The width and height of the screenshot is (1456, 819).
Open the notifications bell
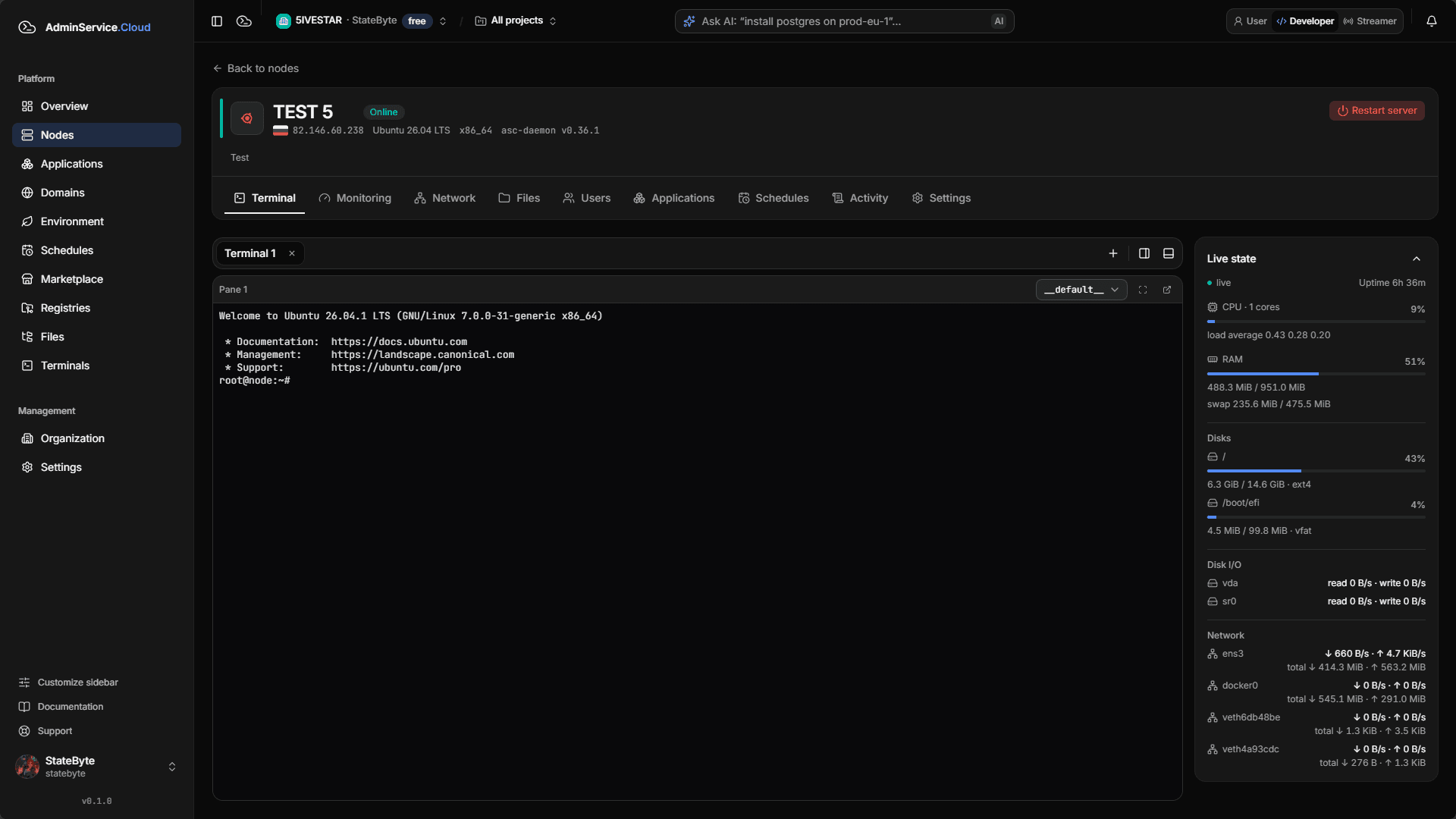point(1432,21)
